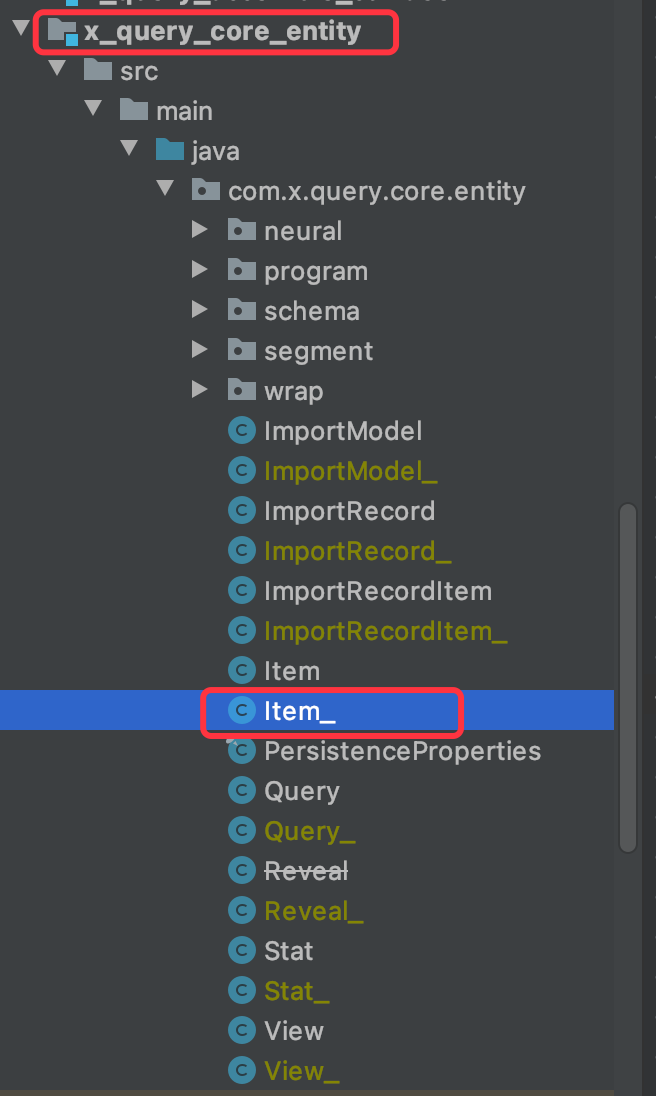Click the class icon beside ImportModel
Viewport: 656px width, 1096px height.
point(241,431)
